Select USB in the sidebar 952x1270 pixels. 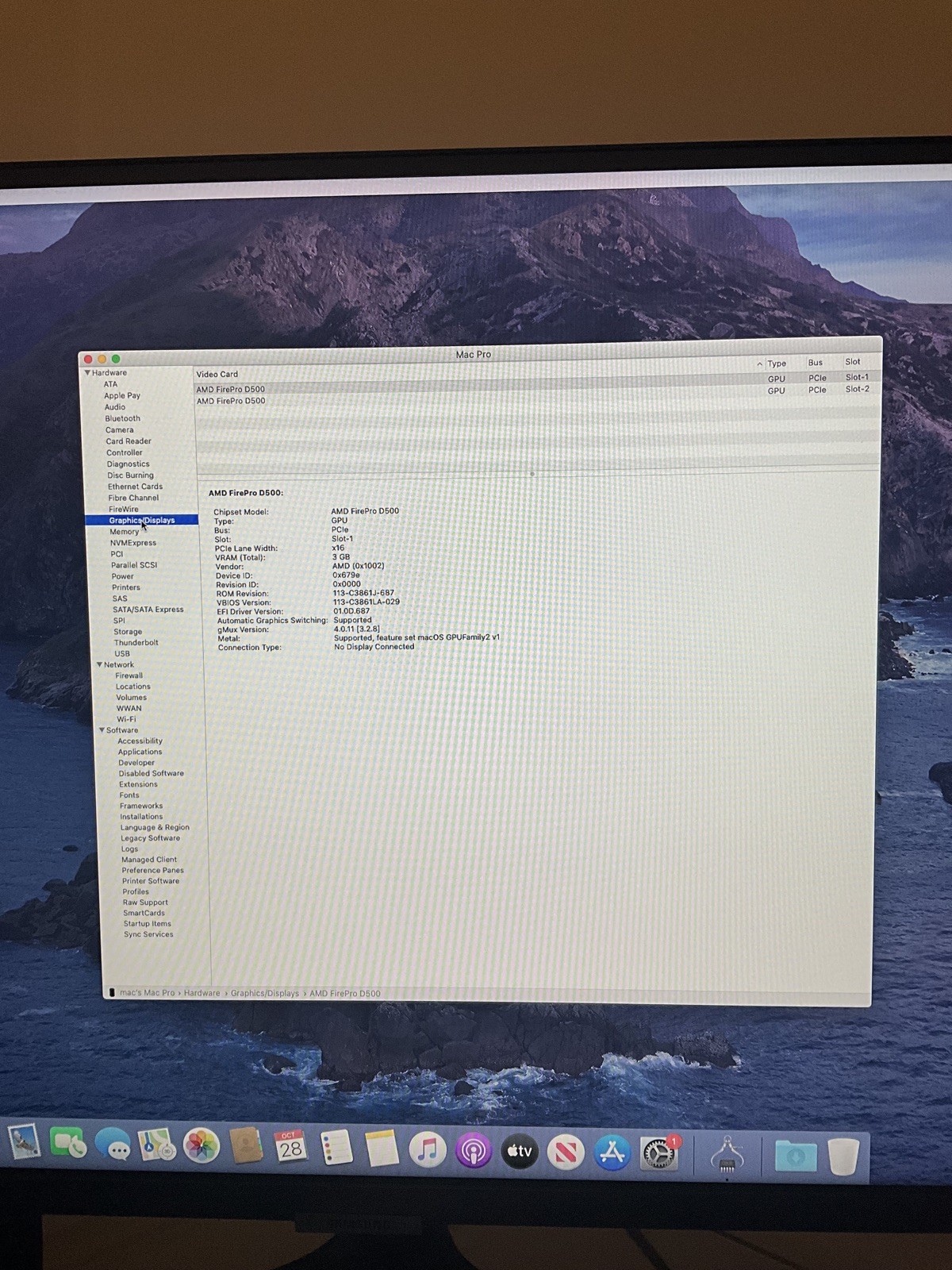[122, 654]
